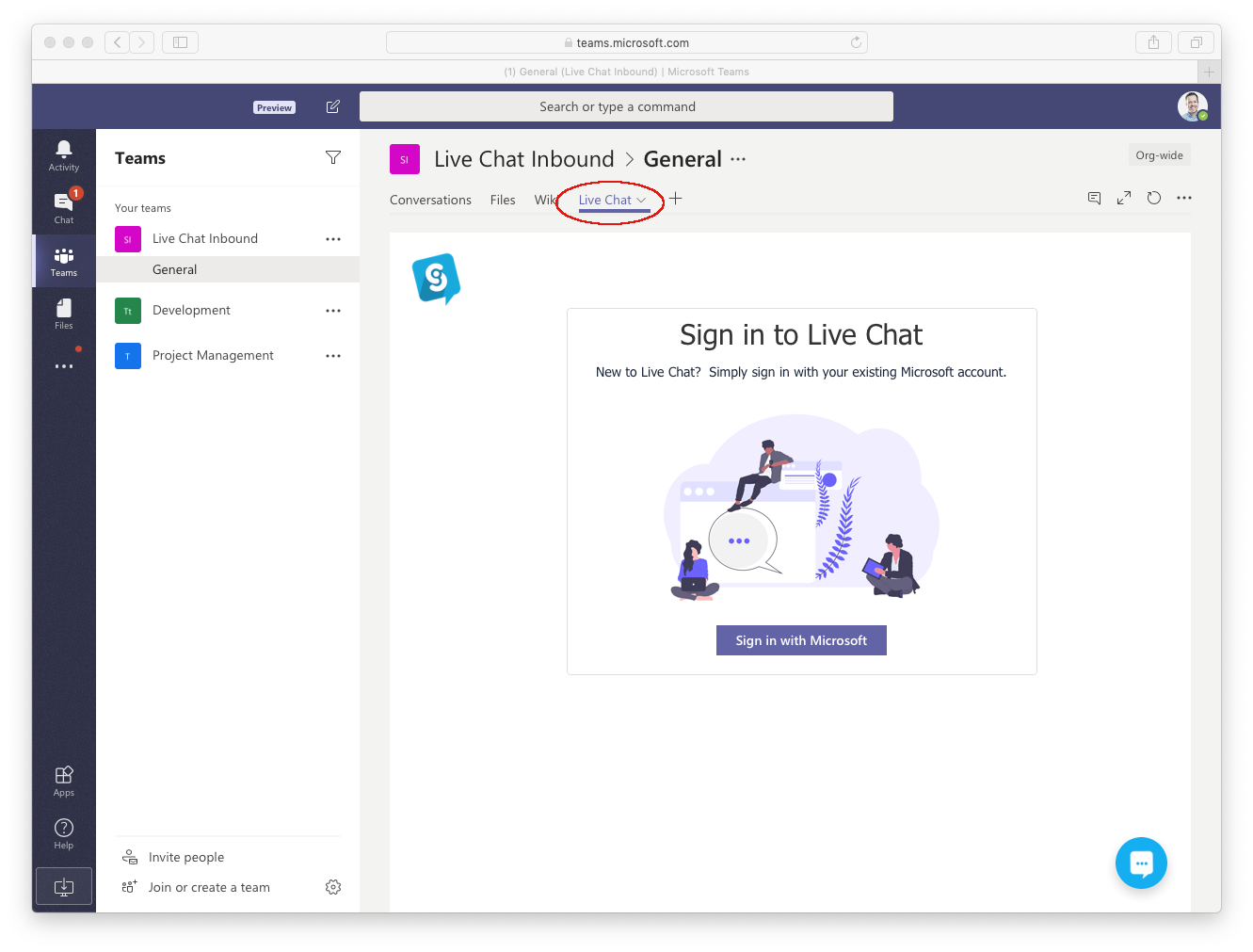Show all Safari tabs overview
The image size is (1253, 952).
pyautogui.click(x=1196, y=42)
